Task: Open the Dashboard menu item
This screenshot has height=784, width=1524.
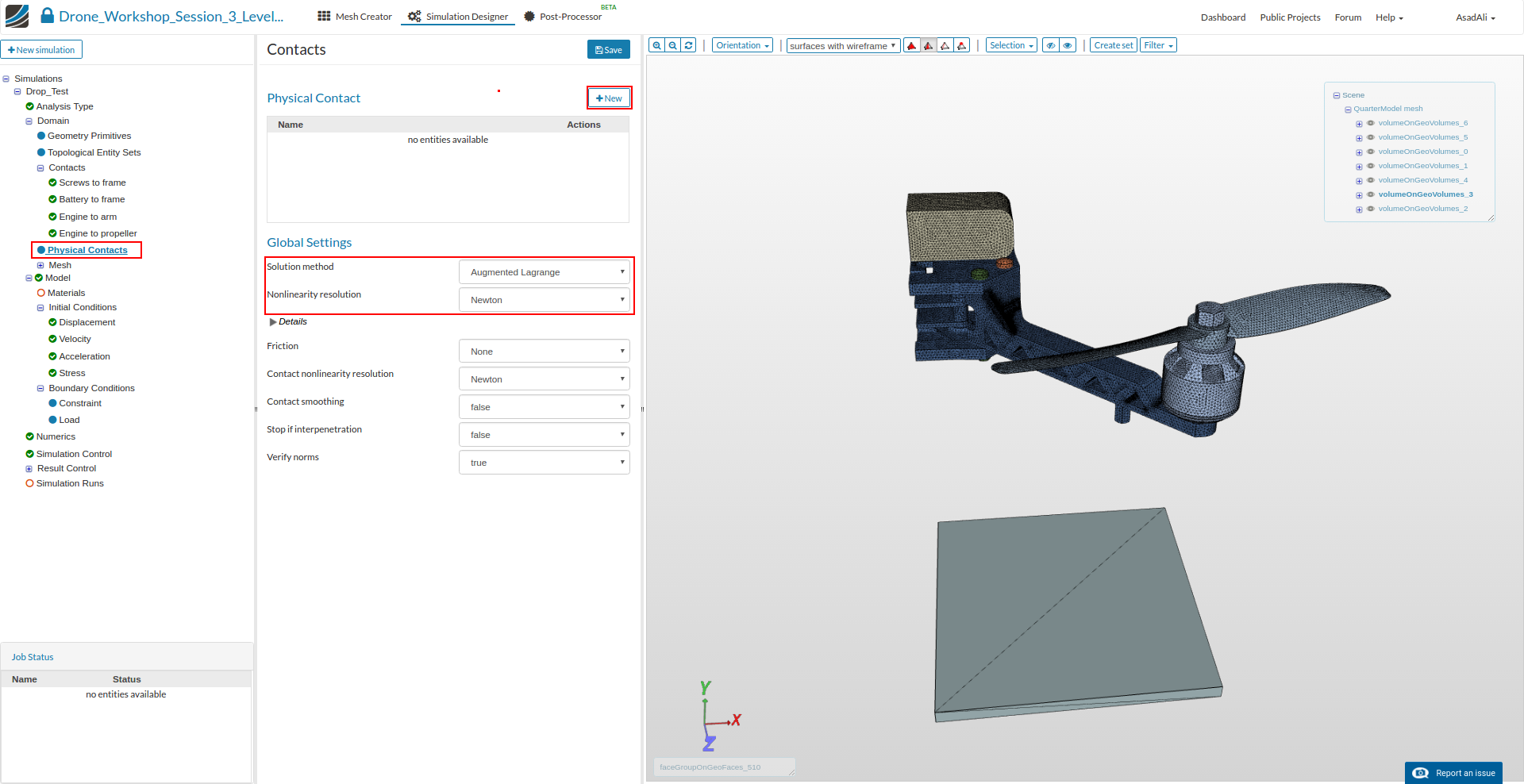Action: pyautogui.click(x=1223, y=17)
